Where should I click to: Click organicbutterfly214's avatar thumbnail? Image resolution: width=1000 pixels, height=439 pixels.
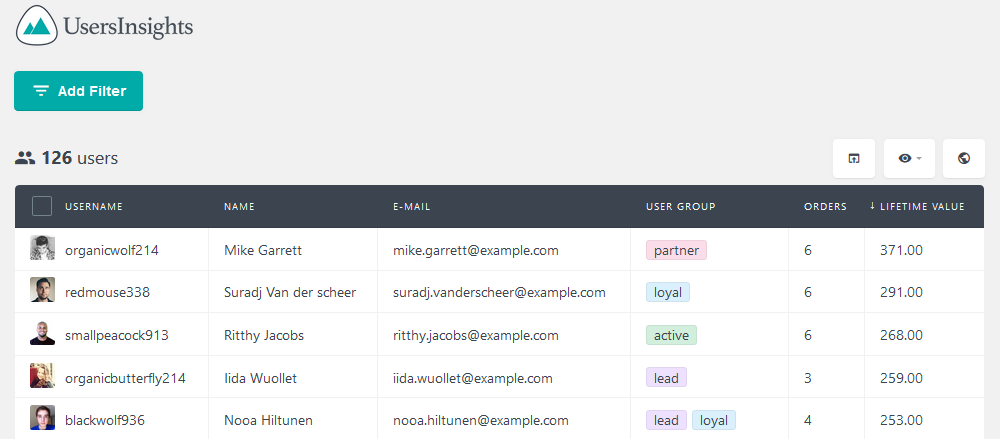(42, 375)
